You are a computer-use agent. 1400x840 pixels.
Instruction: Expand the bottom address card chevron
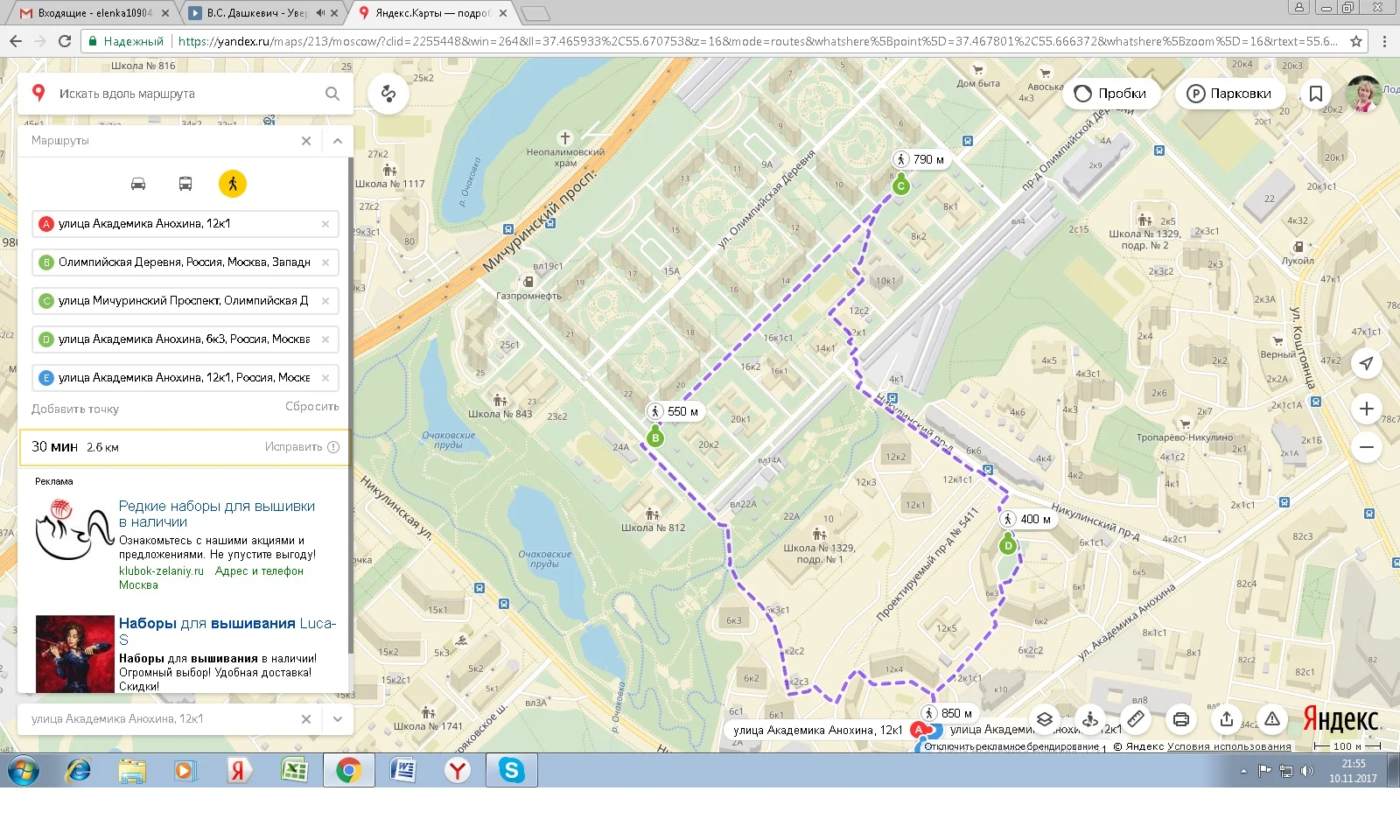pos(338,719)
